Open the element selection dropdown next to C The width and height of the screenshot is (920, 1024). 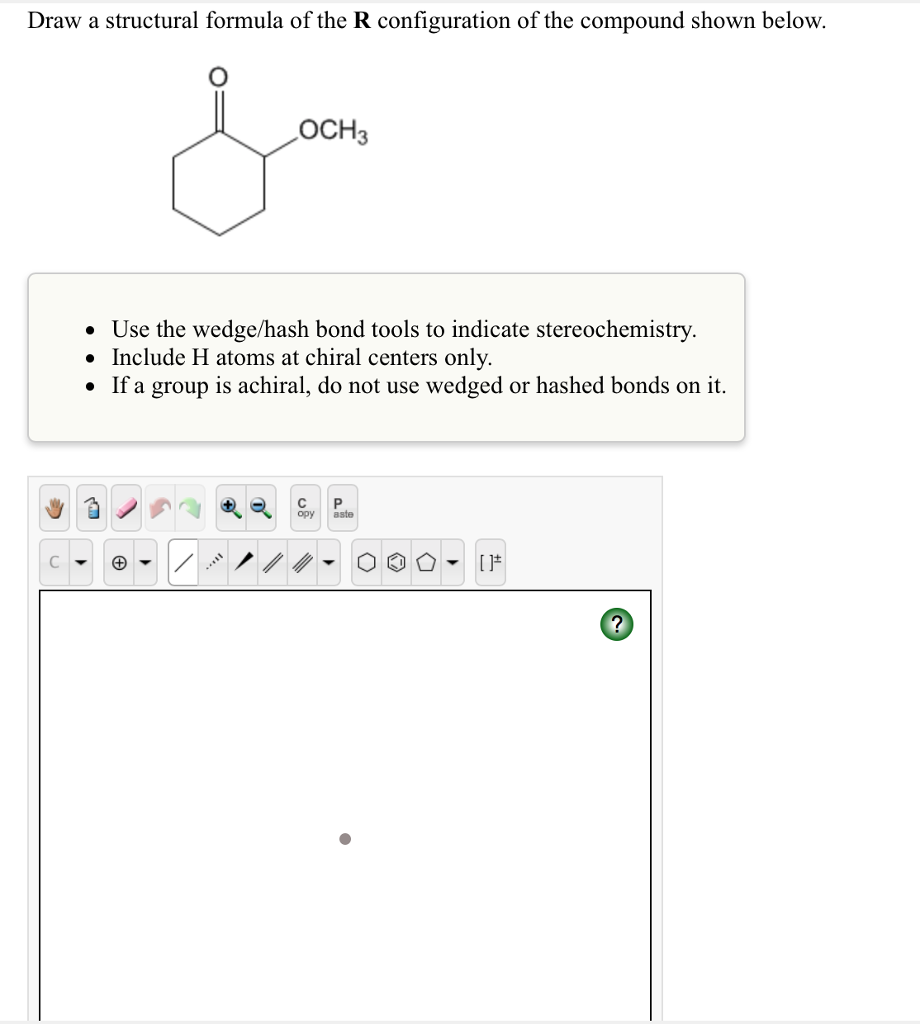78,562
